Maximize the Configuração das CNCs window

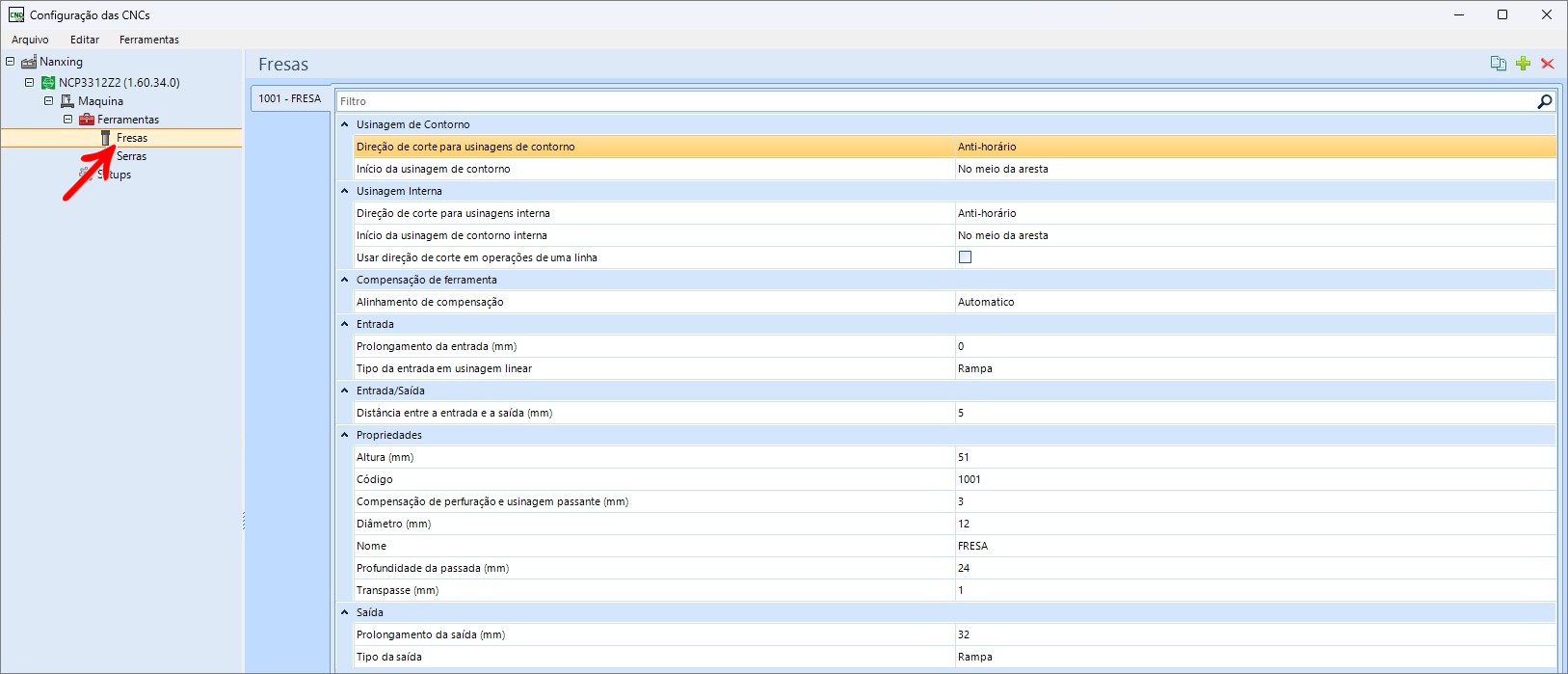coord(1502,14)
